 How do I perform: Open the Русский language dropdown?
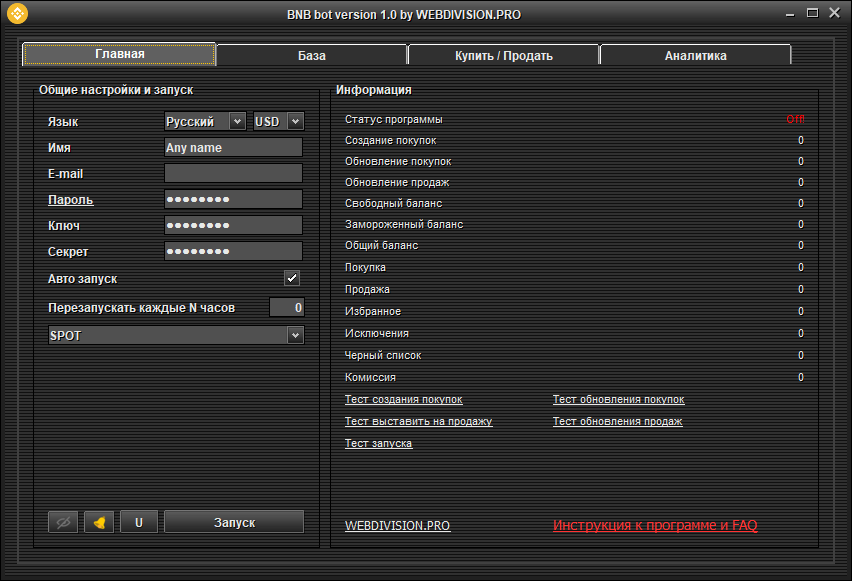click(x=205, y=121)
